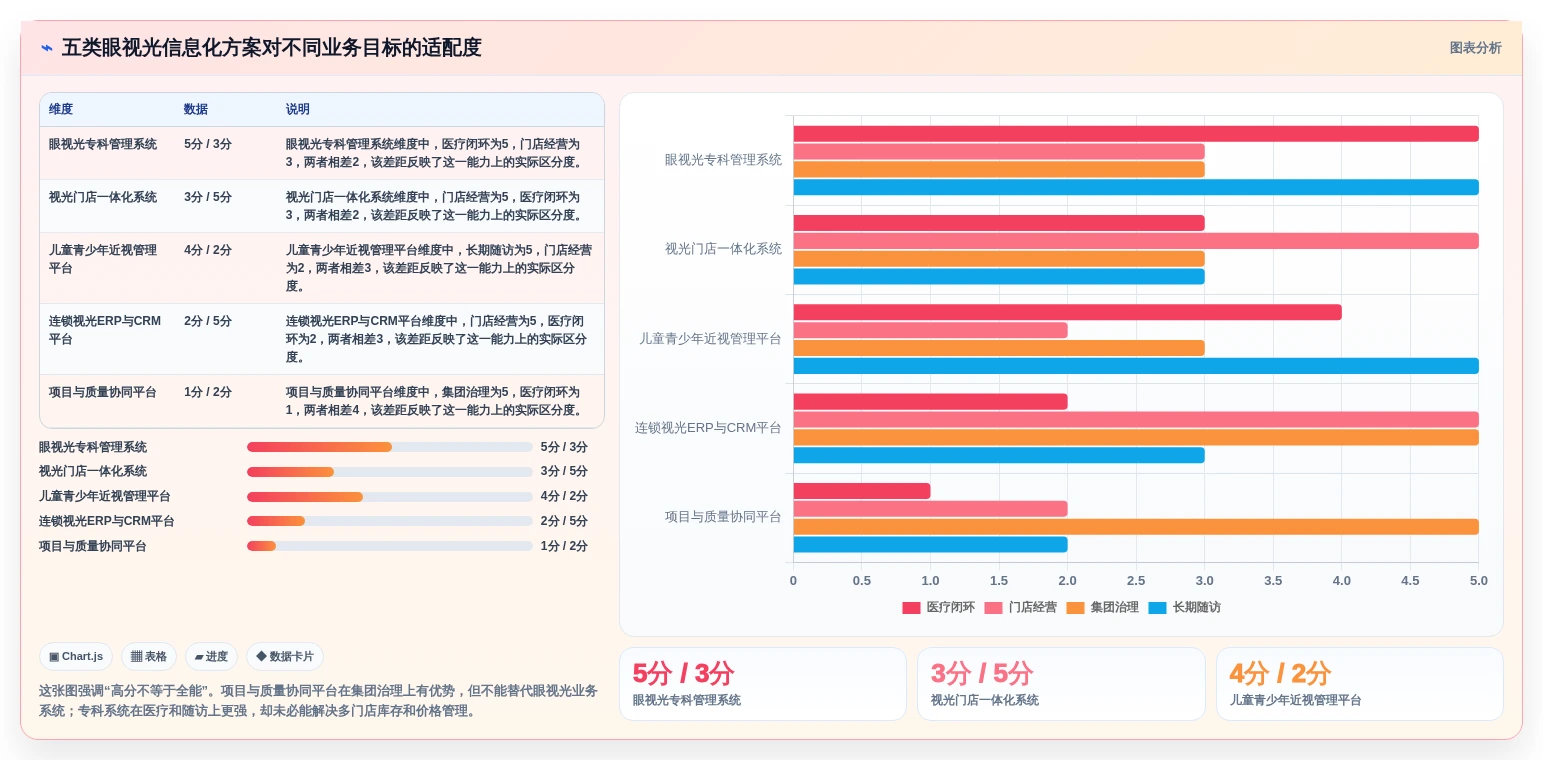Click the lightning icon beside the title
This screenshot has height=760, width=1543.
(x=47, y=48)
